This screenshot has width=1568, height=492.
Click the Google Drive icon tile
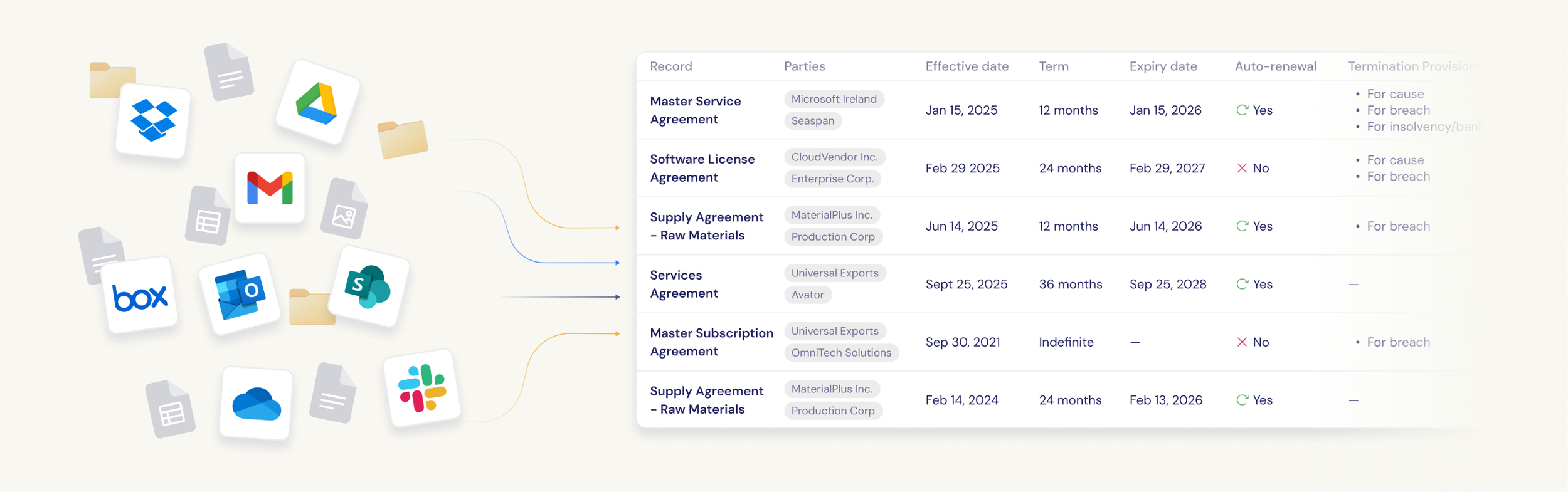pos(317,102)
